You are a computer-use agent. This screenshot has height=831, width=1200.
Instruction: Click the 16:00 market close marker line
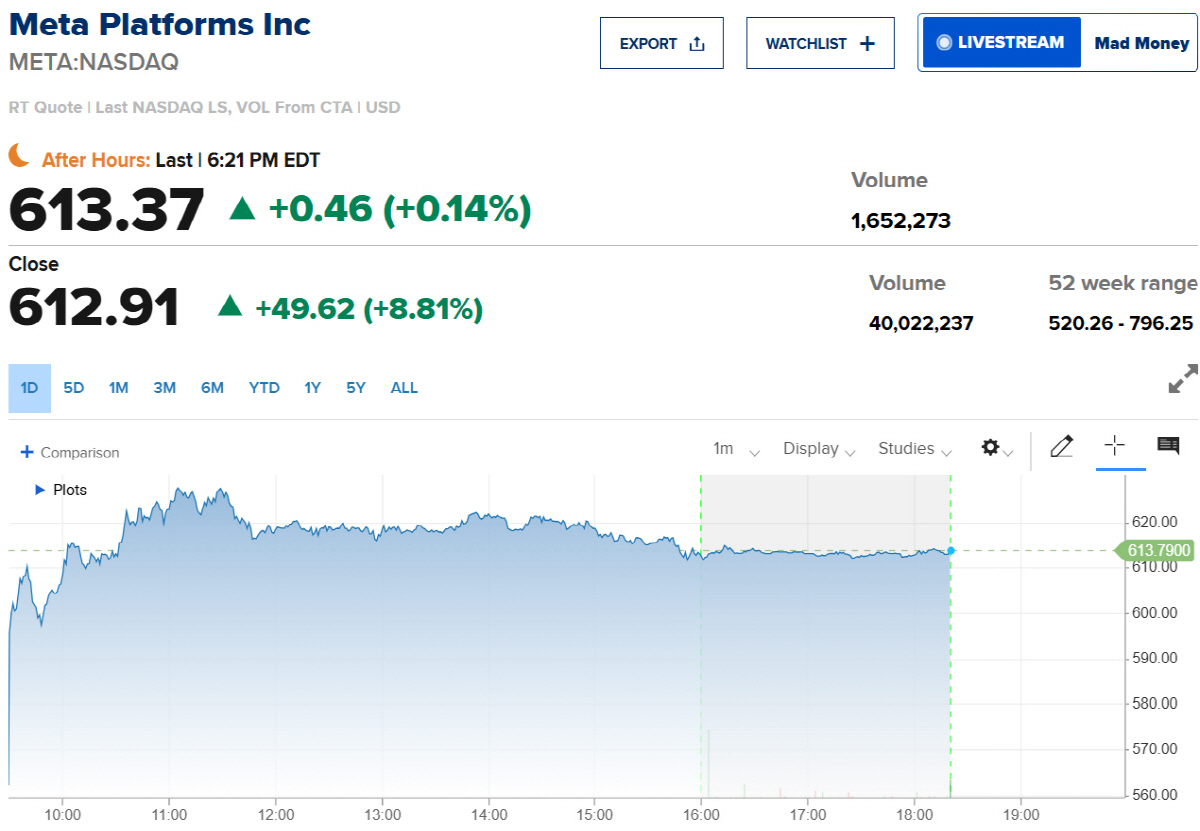tap(701, 636)
